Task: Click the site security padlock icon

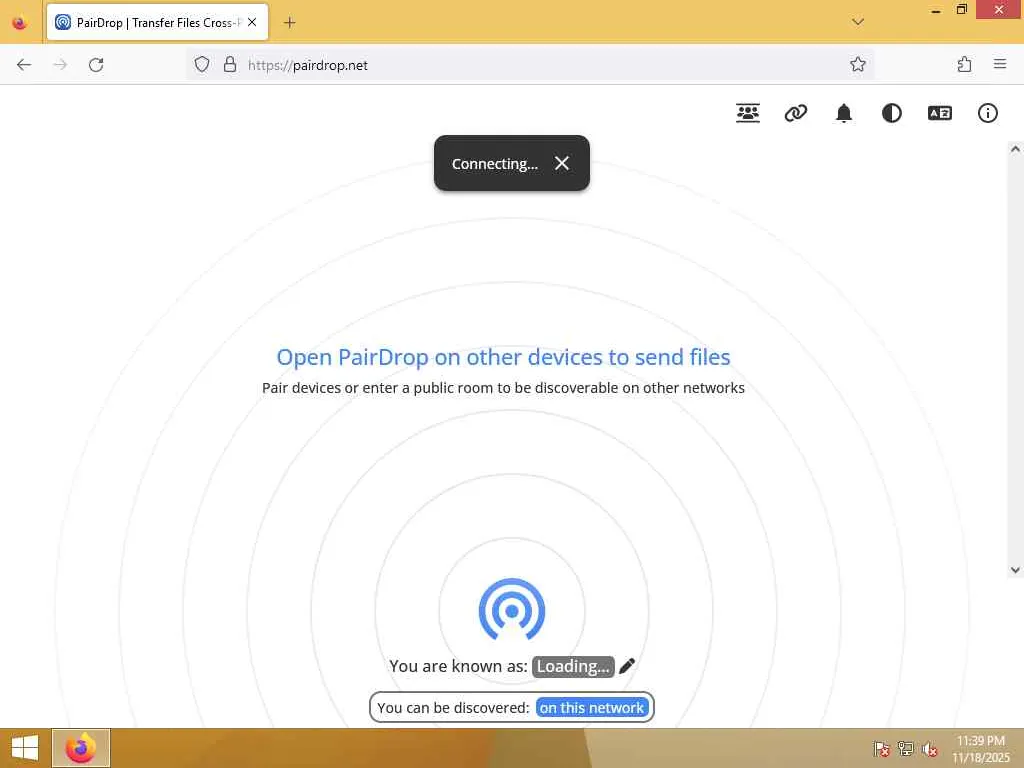Action: tap(230, 64)
